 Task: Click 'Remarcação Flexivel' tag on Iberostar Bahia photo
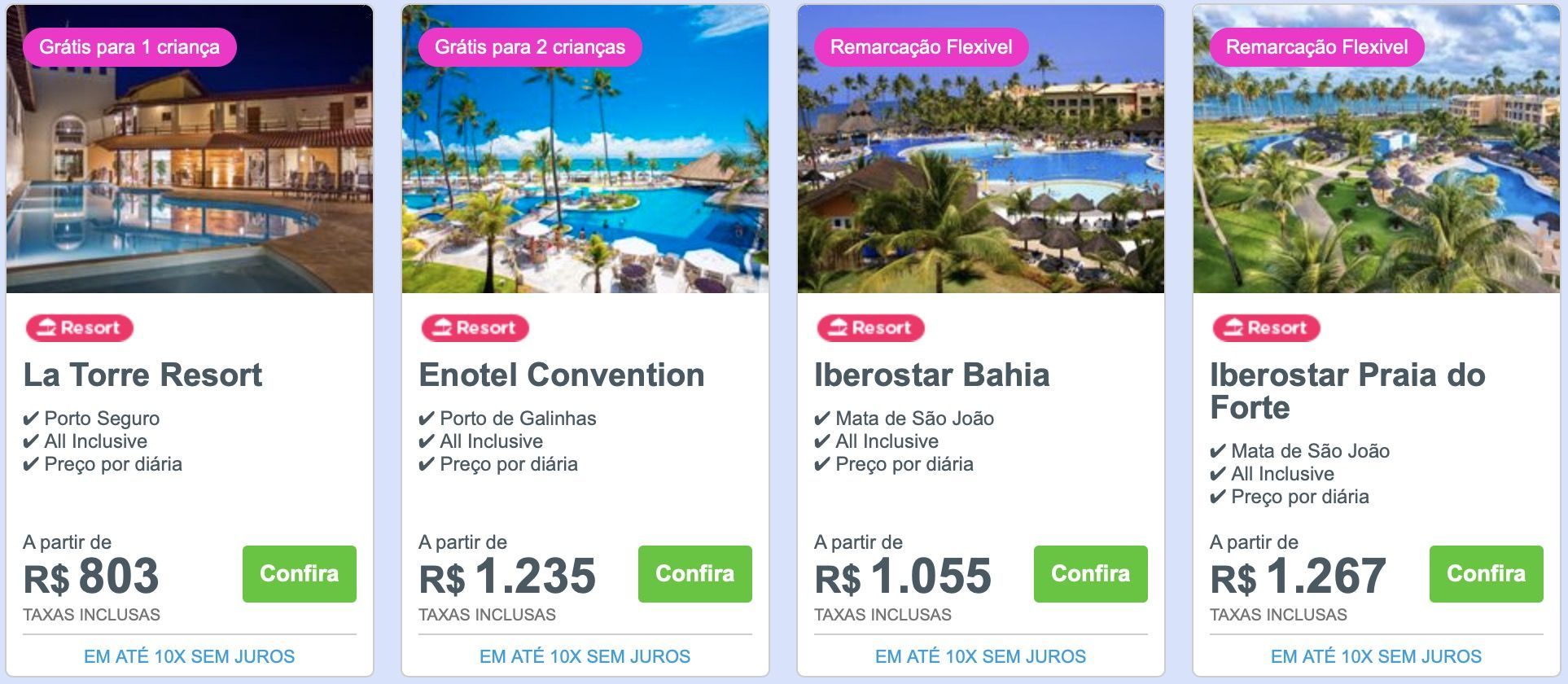click(x=922, y=47)
